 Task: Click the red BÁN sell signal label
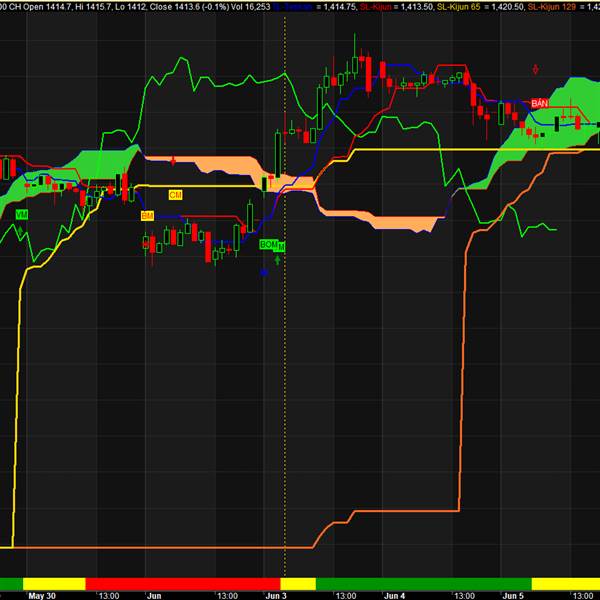coord(540,103)
